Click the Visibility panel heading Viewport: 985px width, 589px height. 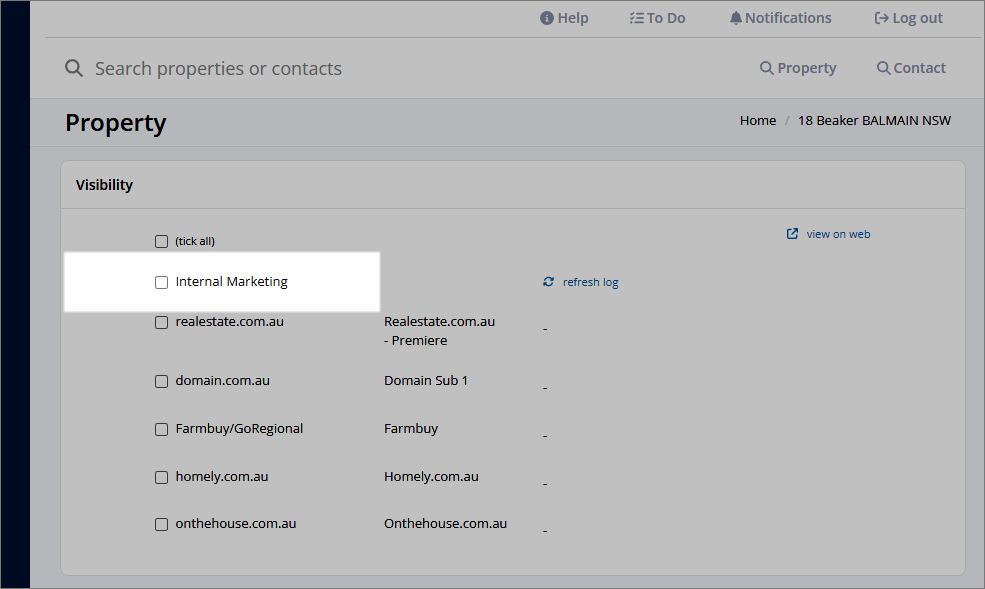pyautogui.click(x=104, y=185)
